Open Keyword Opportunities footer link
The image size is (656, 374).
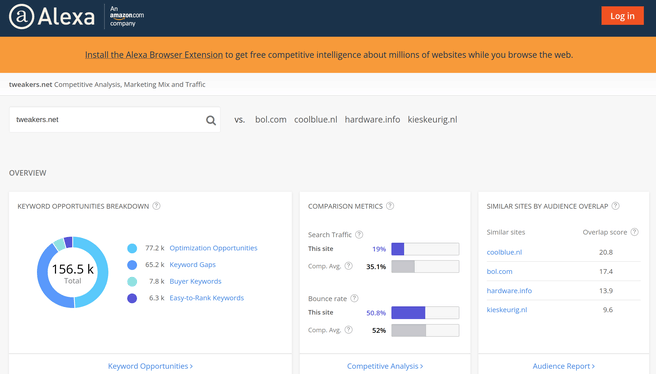point(150,366)
